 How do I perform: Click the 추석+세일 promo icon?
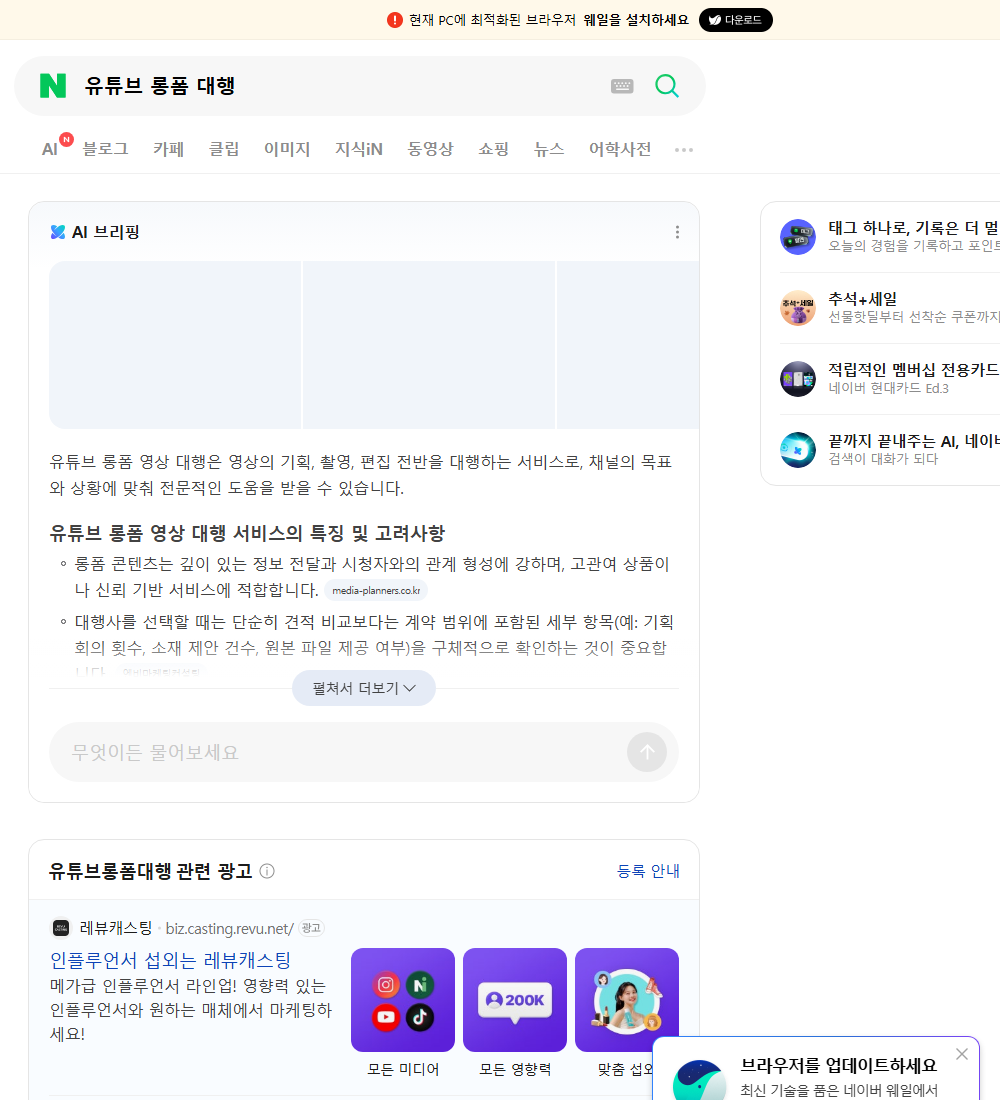click(x=798, y=308)
